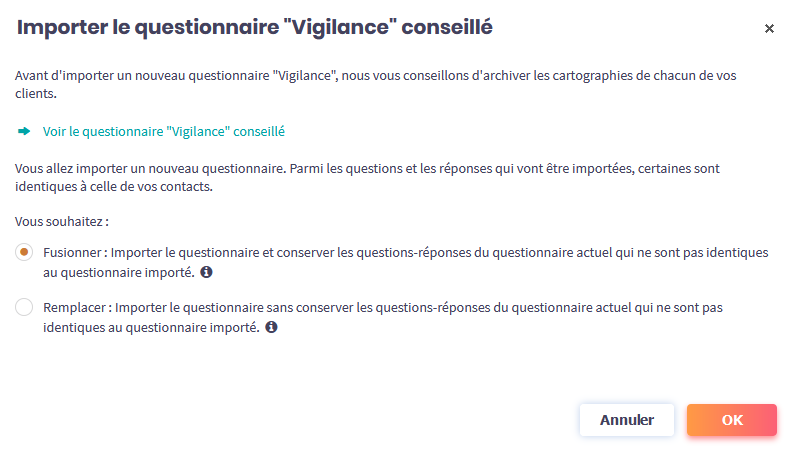Click the dialog title 'Importer le questionnaire Vigilance conseillé'
The width and height of the screenshot is (789, 451).
(x=255, y=28)
